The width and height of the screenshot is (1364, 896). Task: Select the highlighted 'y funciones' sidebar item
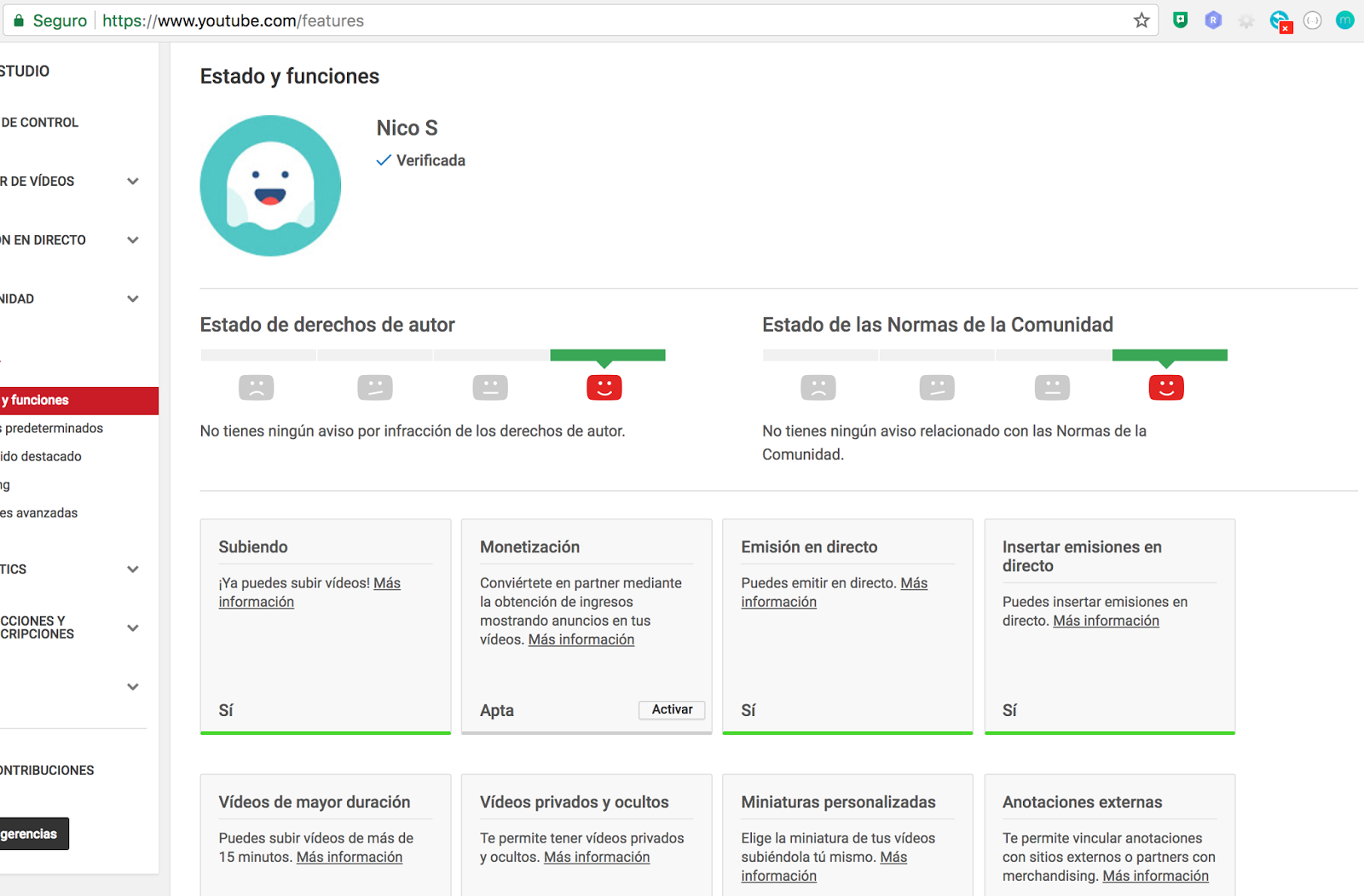point(79,401)
